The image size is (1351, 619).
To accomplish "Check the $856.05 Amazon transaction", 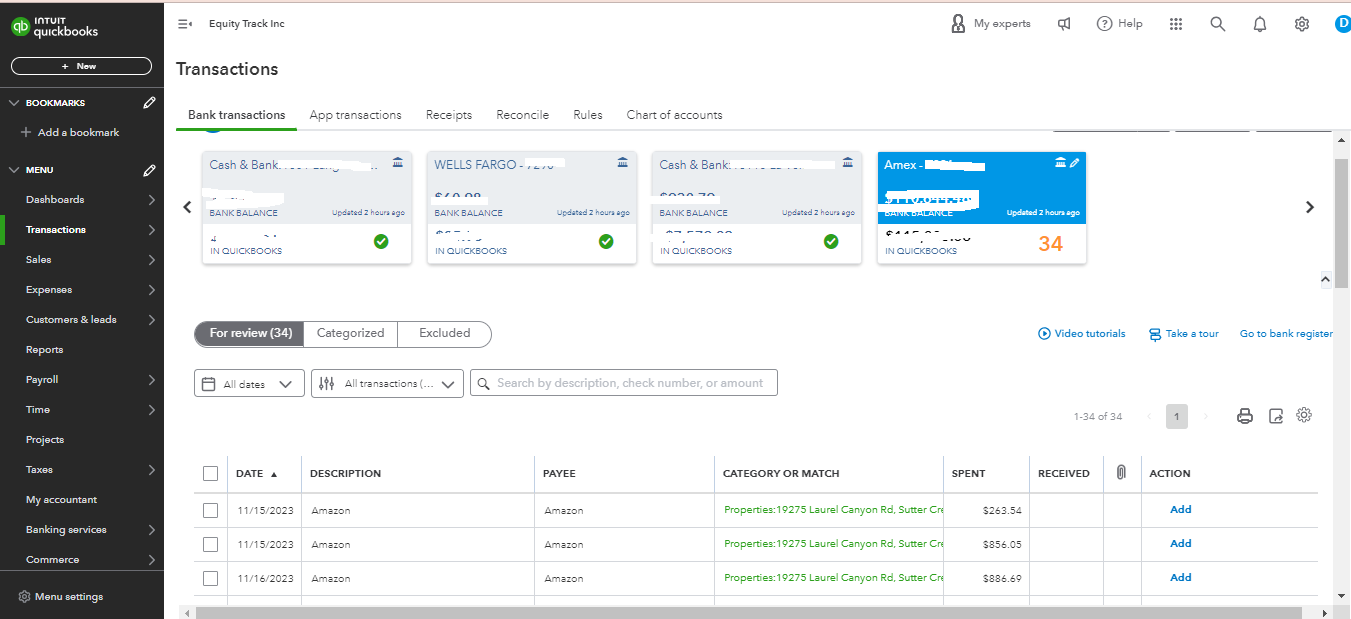I will coord(210,544).
